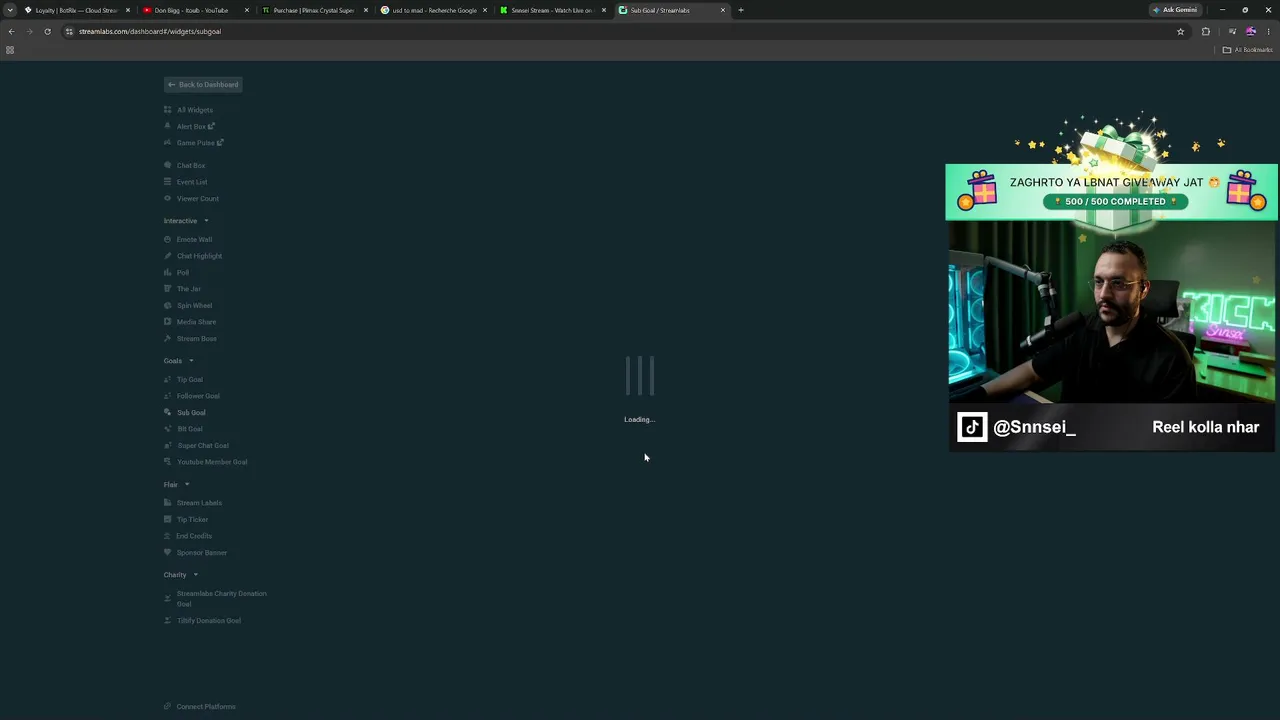Click the All Widgets grid icon
Viewport: 1280px width, 720px height.
coord(168,110)
